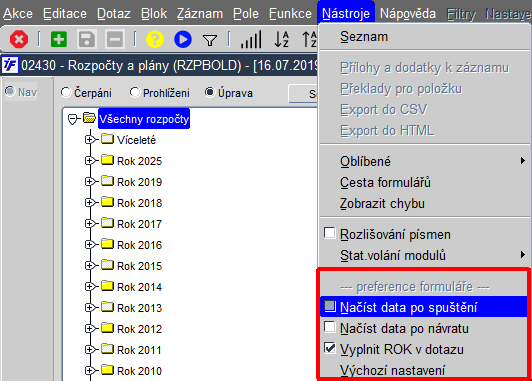Select the Rok 2012 tree label
Image resolution: width=532 pixels, height=381 pixels.
139,329
